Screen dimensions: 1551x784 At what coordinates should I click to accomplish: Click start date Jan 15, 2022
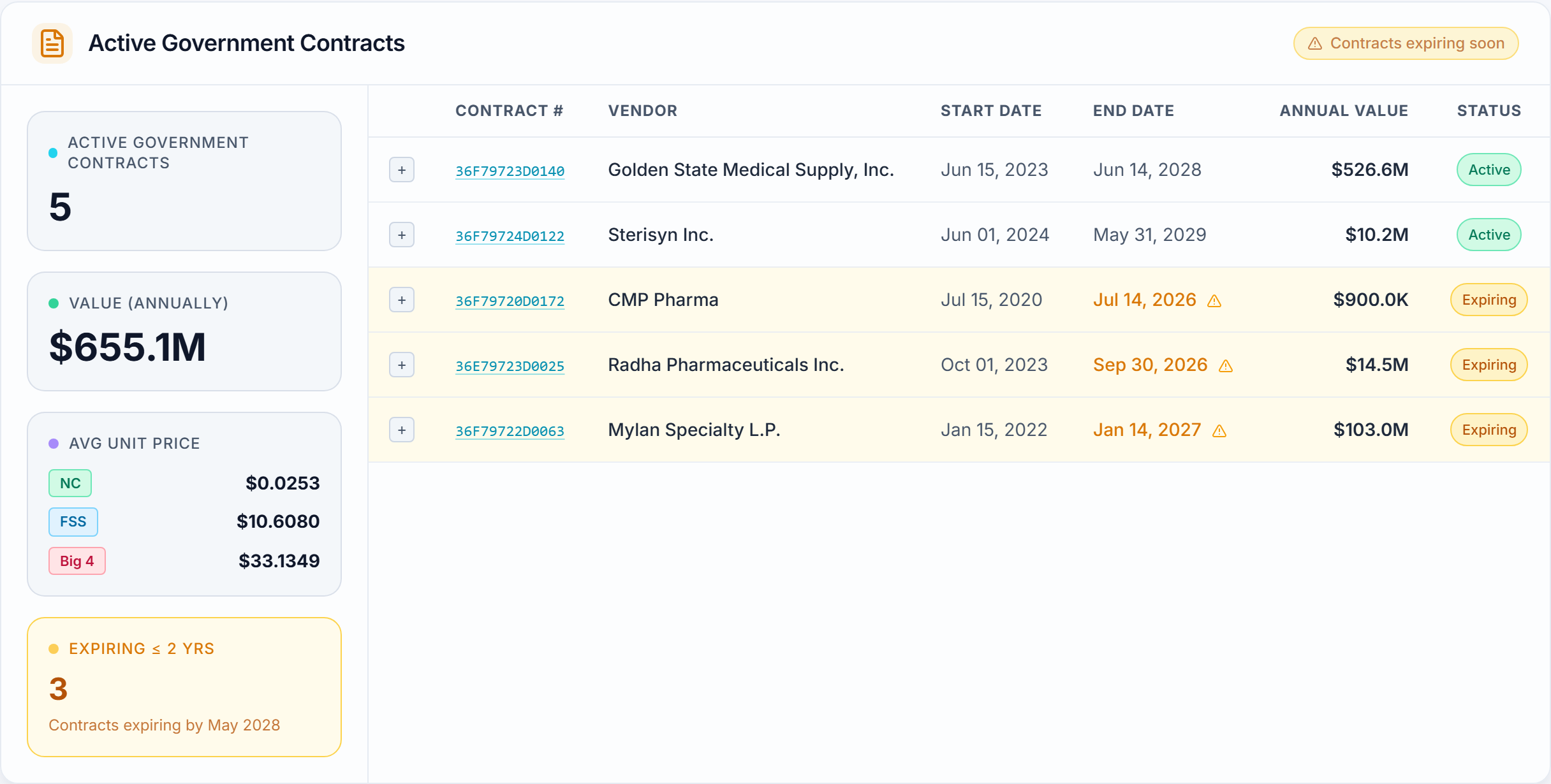tap(994, 430)
